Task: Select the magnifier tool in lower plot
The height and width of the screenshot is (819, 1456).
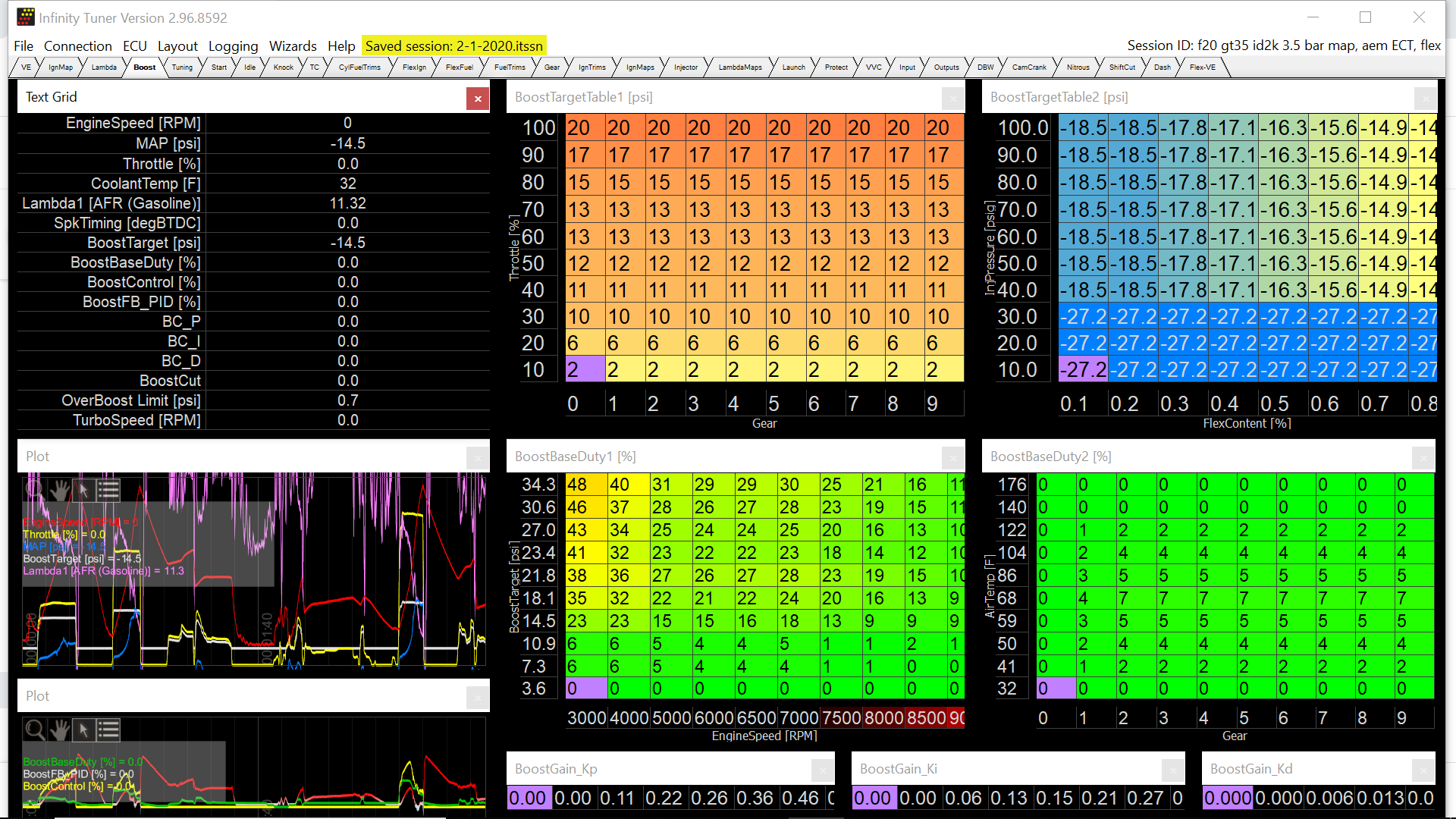Action: point(35,730)
